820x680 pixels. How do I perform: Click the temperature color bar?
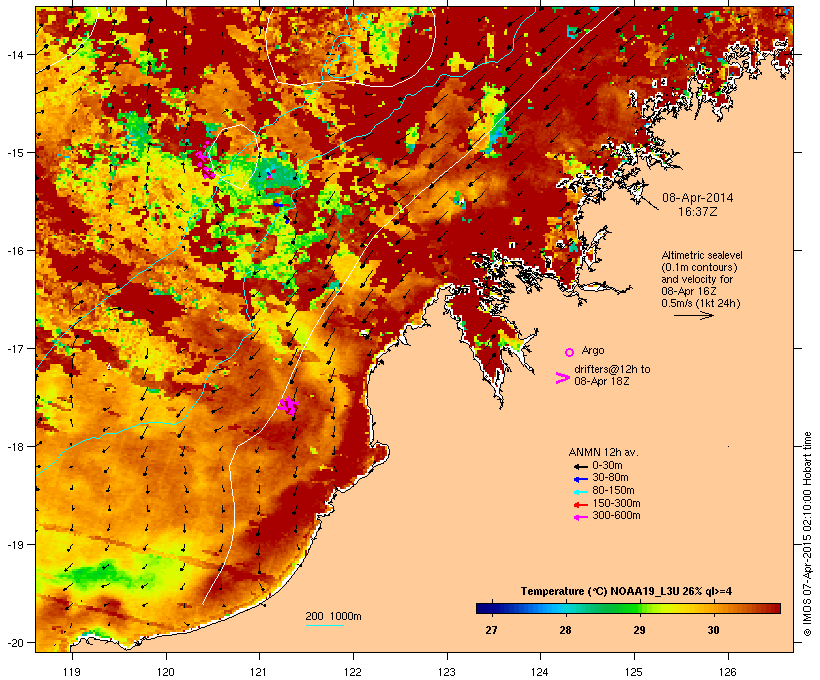pyautogui.click(x=628, y=608)
